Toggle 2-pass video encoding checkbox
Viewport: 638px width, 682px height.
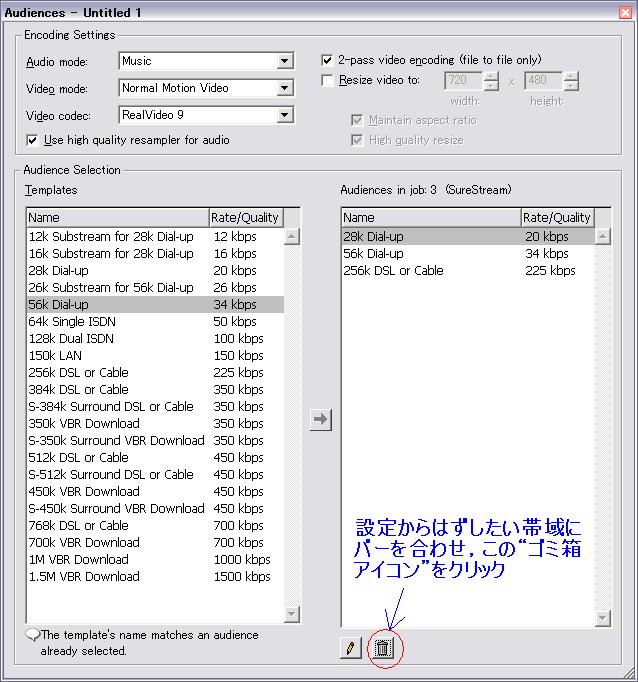click(x=327, y=60)
